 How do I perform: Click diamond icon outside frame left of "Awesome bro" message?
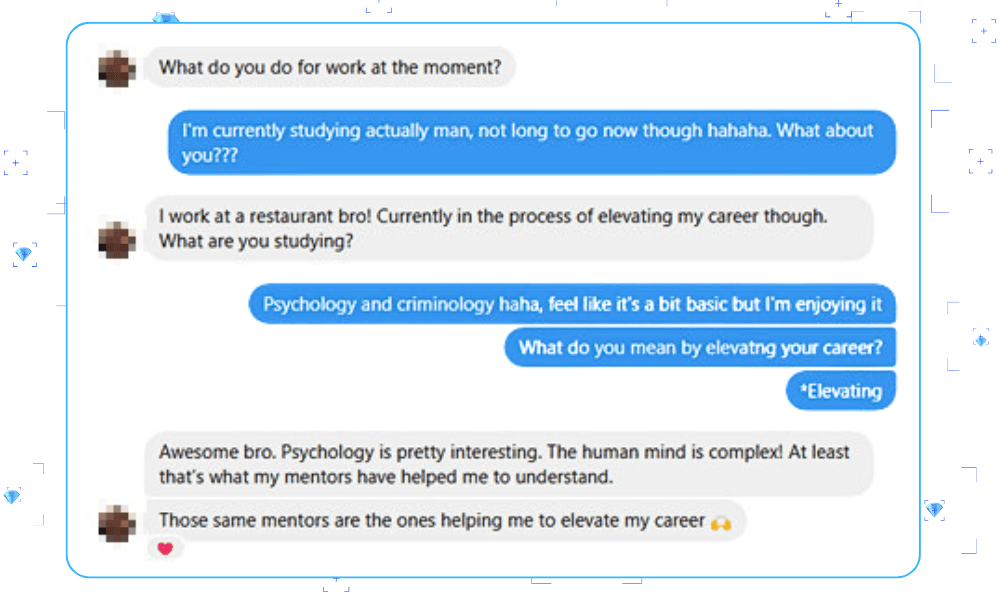click(12, 496)
